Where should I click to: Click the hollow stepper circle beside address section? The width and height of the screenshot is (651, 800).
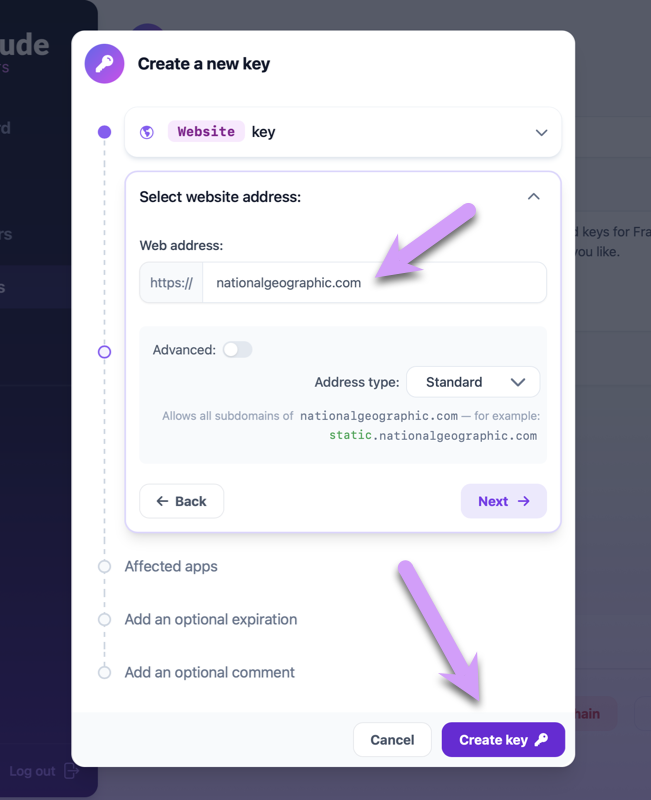coord(104,352)
